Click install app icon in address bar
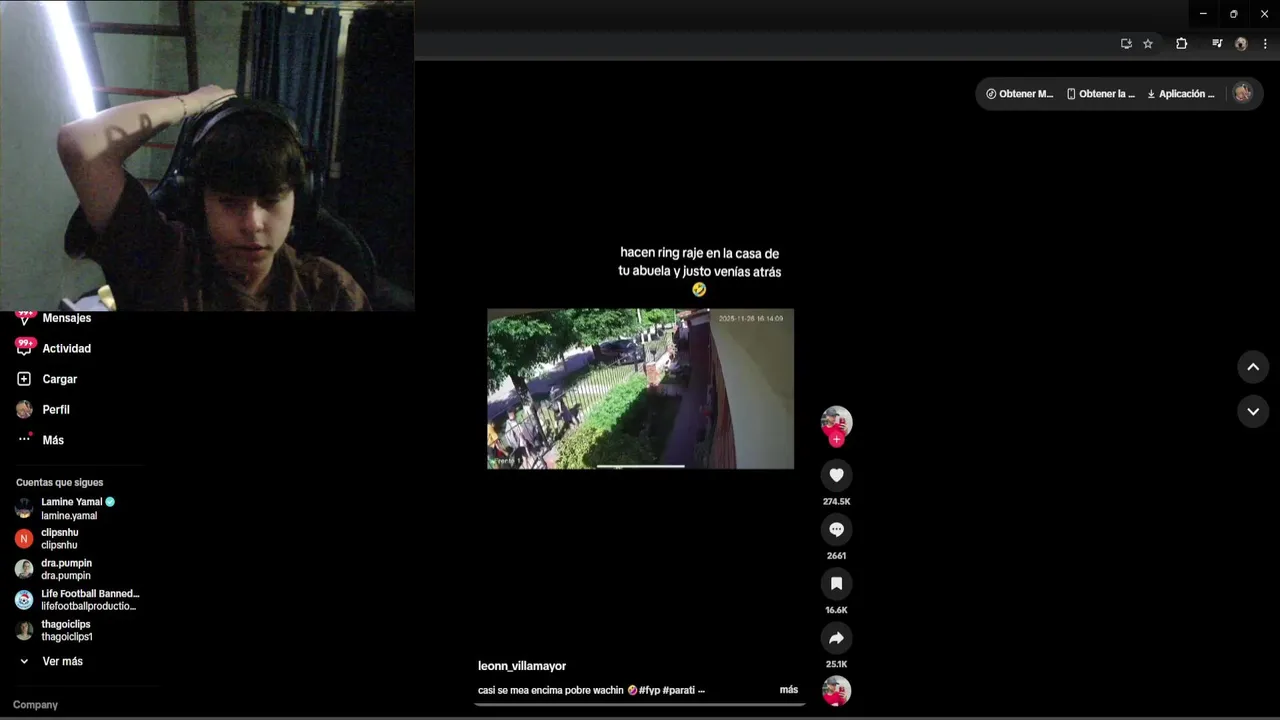Screen dimensions: 1280x720 click(1126, 43)
